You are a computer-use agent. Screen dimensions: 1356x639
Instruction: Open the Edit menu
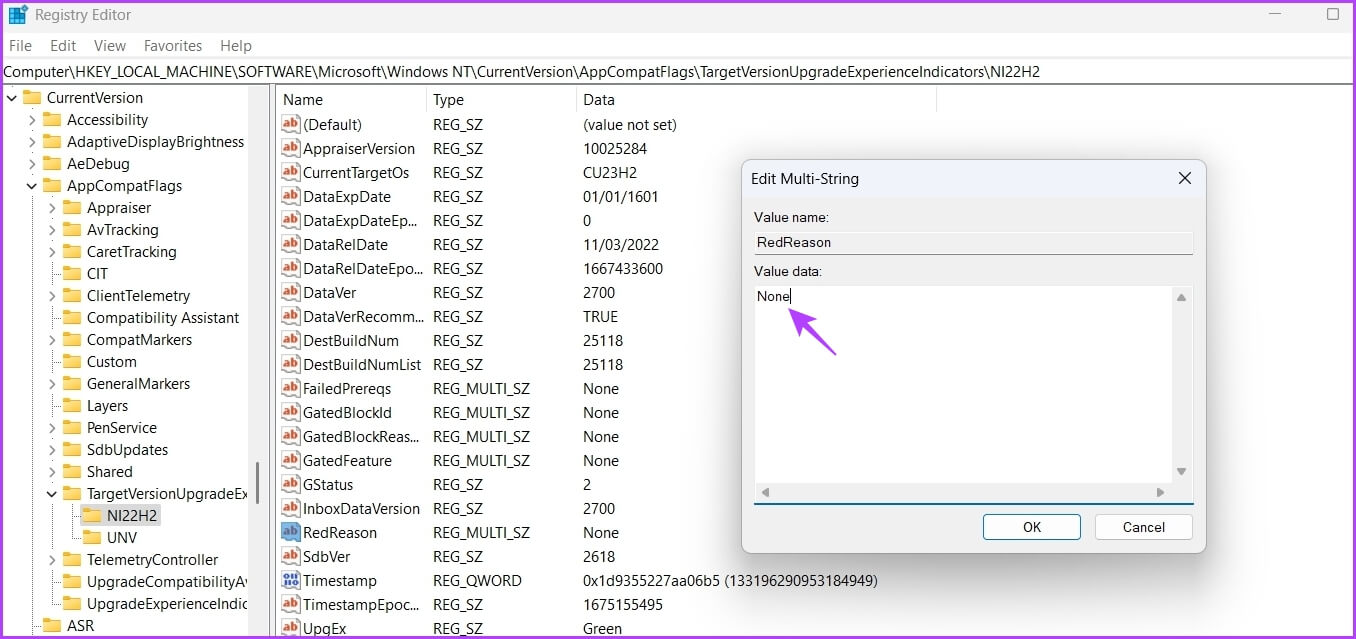63,46
